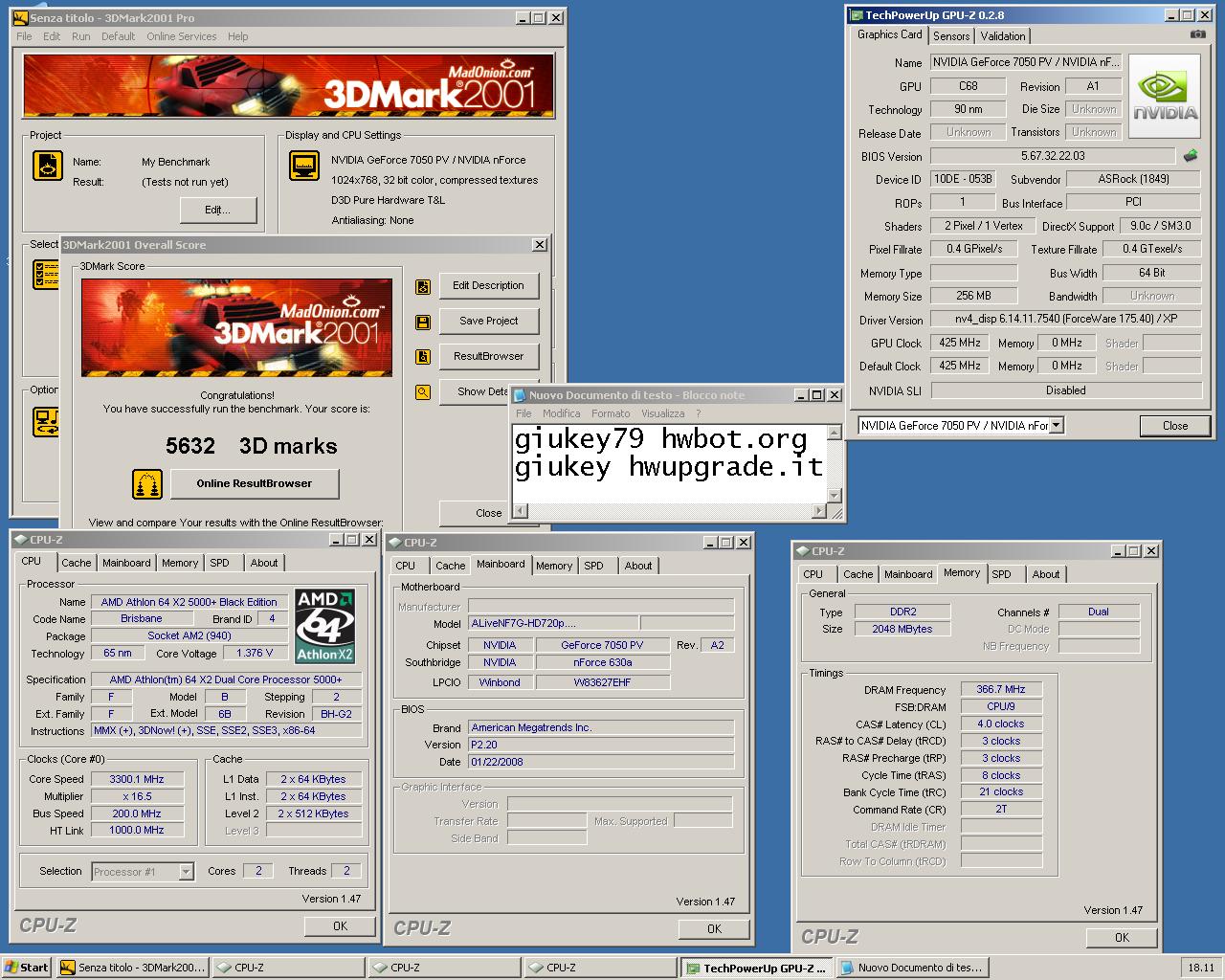The height and width of the screenshot is (980, 1225).
Task: Click the Online ResultBrowser button
Action: [255, 484]
